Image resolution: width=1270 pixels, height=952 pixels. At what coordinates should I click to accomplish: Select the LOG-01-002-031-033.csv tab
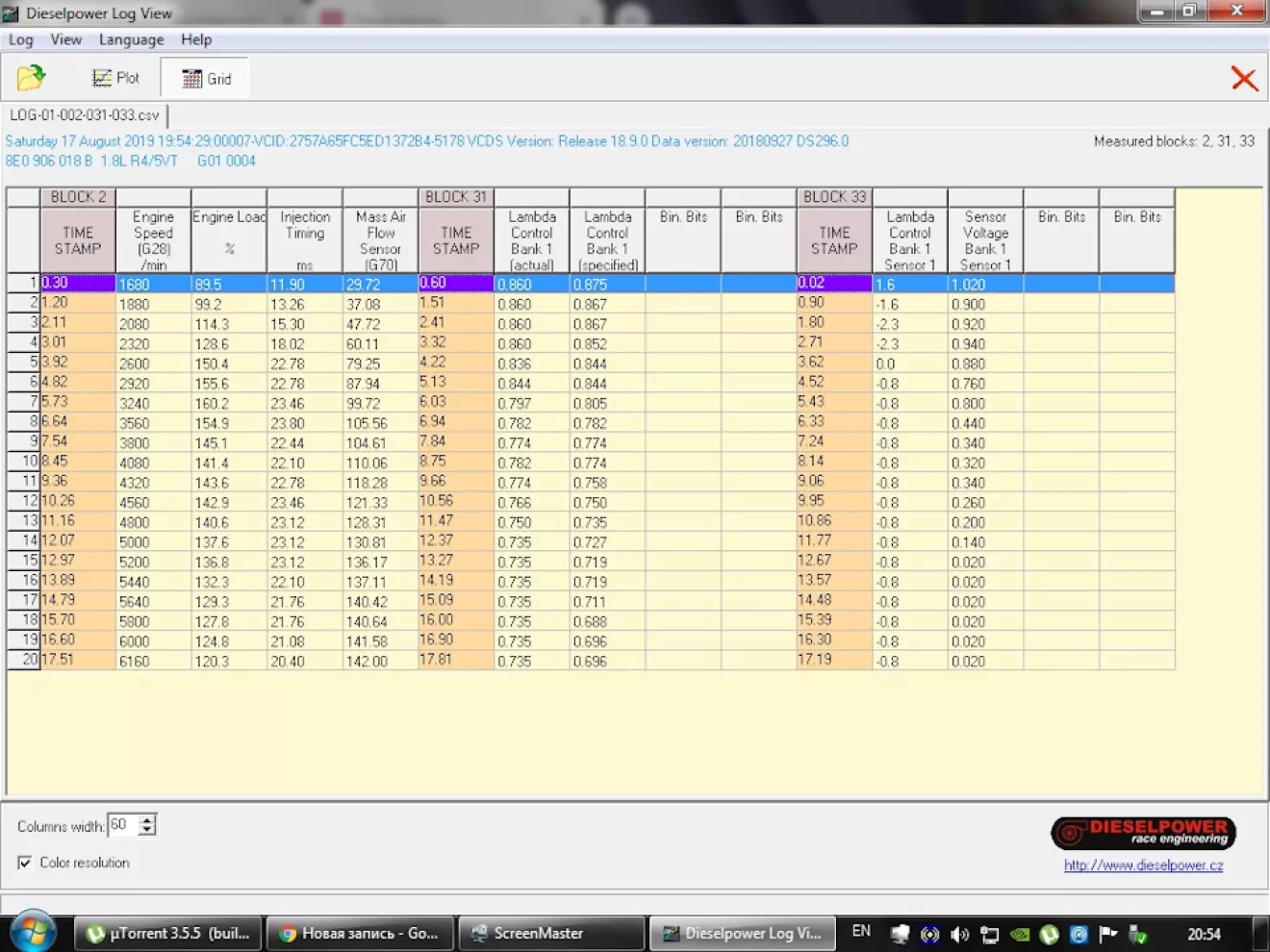coord(85,115)
